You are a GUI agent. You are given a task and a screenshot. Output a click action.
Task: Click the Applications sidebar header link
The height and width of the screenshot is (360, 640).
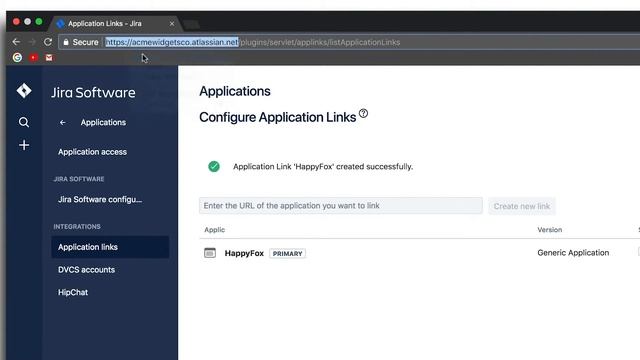point(103,122)
